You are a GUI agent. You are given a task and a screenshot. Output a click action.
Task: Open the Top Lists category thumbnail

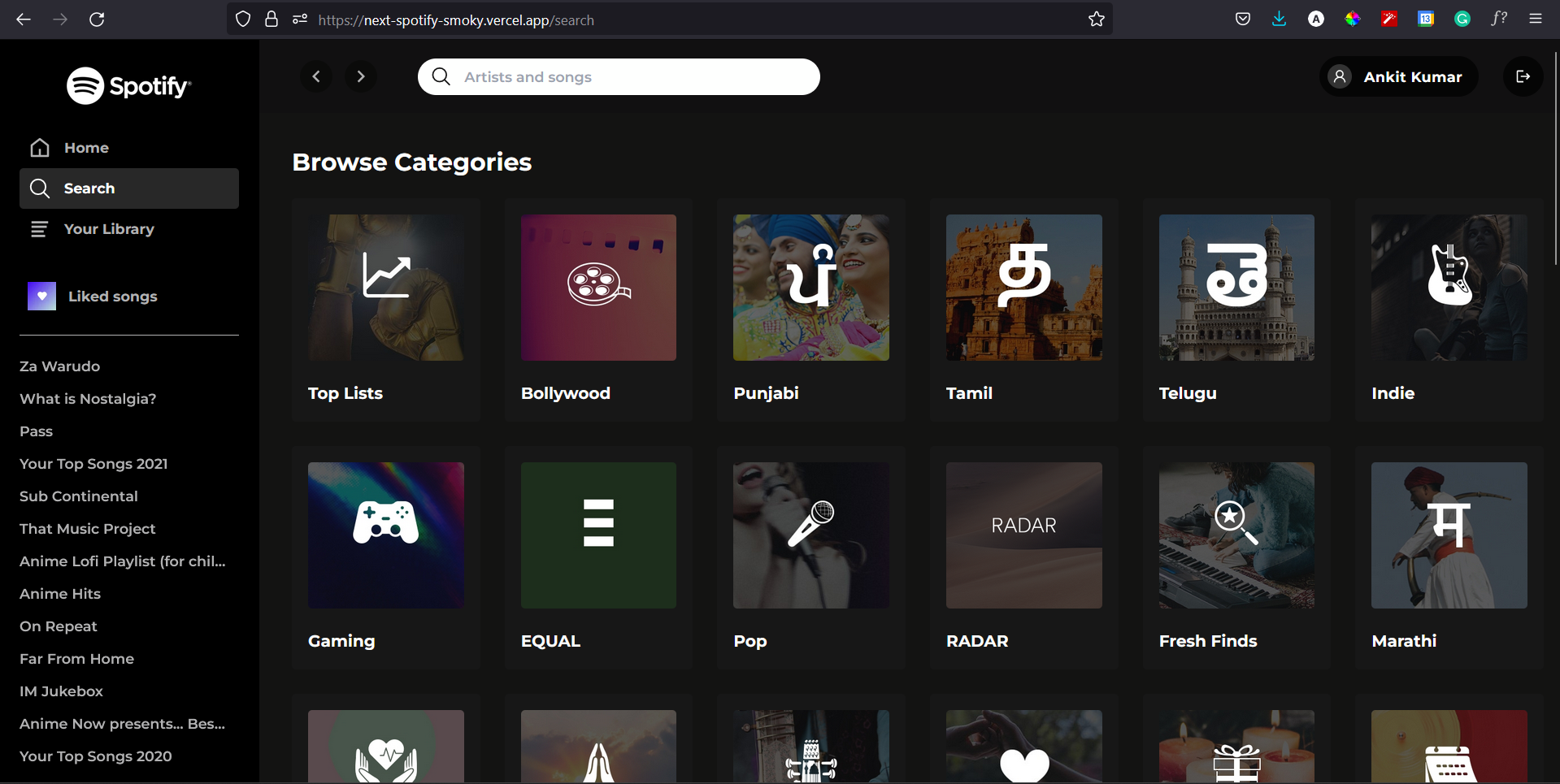coord(386,288)
